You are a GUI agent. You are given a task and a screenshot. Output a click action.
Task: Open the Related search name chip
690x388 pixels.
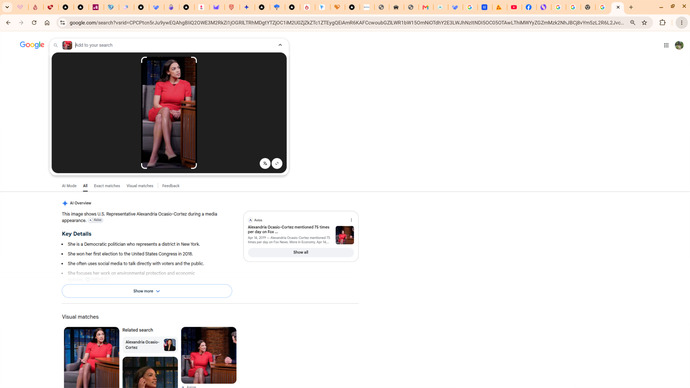(150, 344)
